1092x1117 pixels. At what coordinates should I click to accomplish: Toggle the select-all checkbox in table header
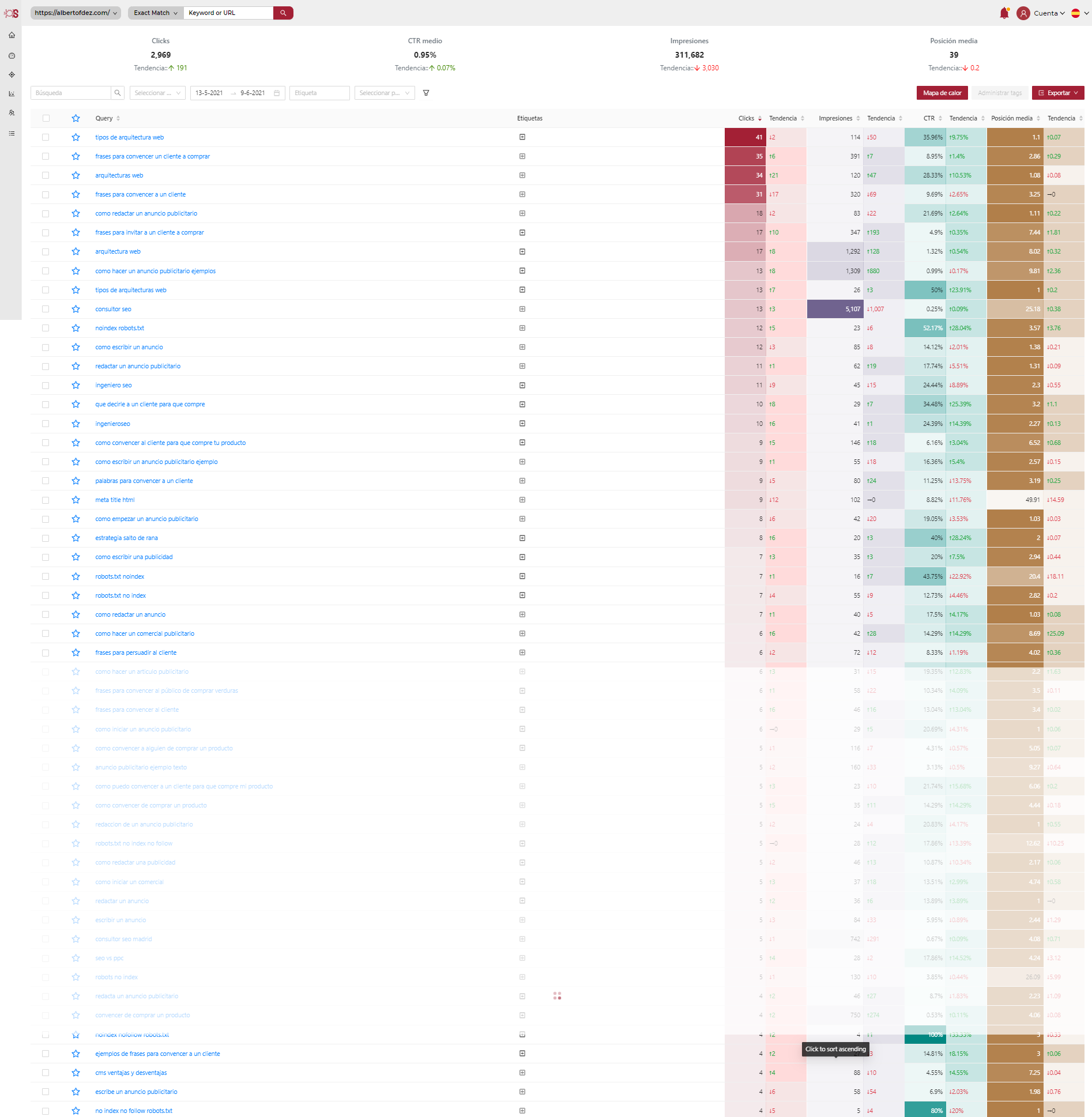[46, 118]
